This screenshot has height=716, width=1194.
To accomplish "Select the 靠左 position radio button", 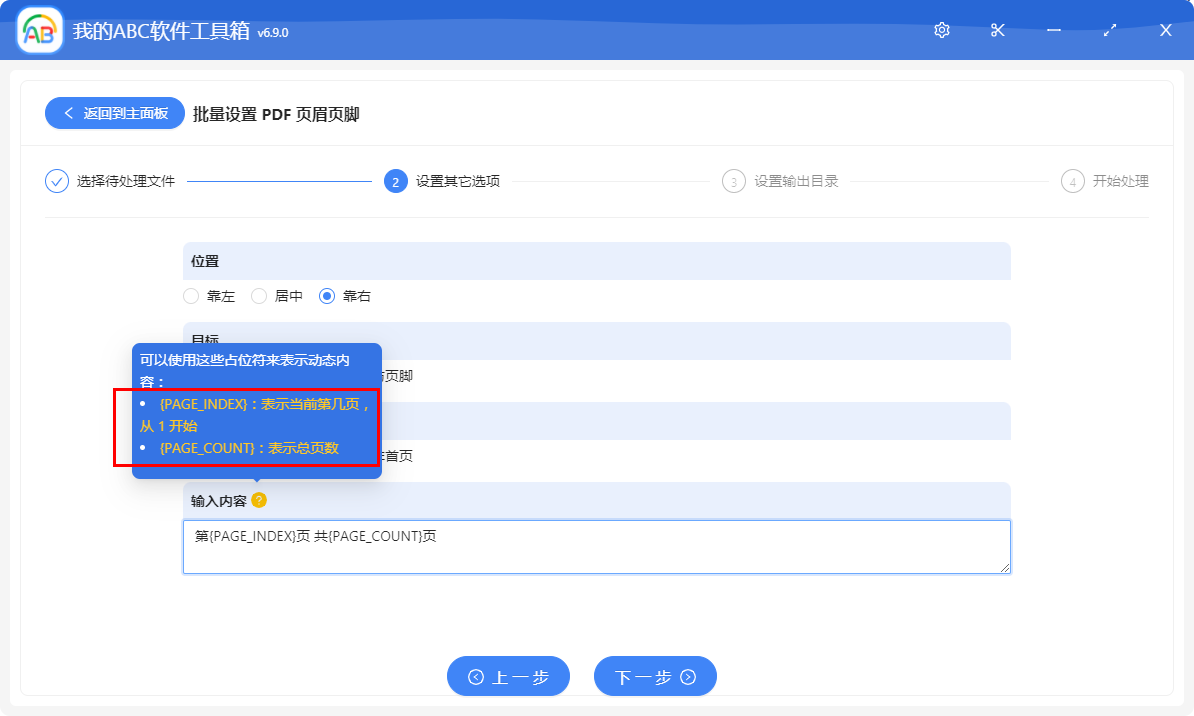I will click(x=190, y=295).
